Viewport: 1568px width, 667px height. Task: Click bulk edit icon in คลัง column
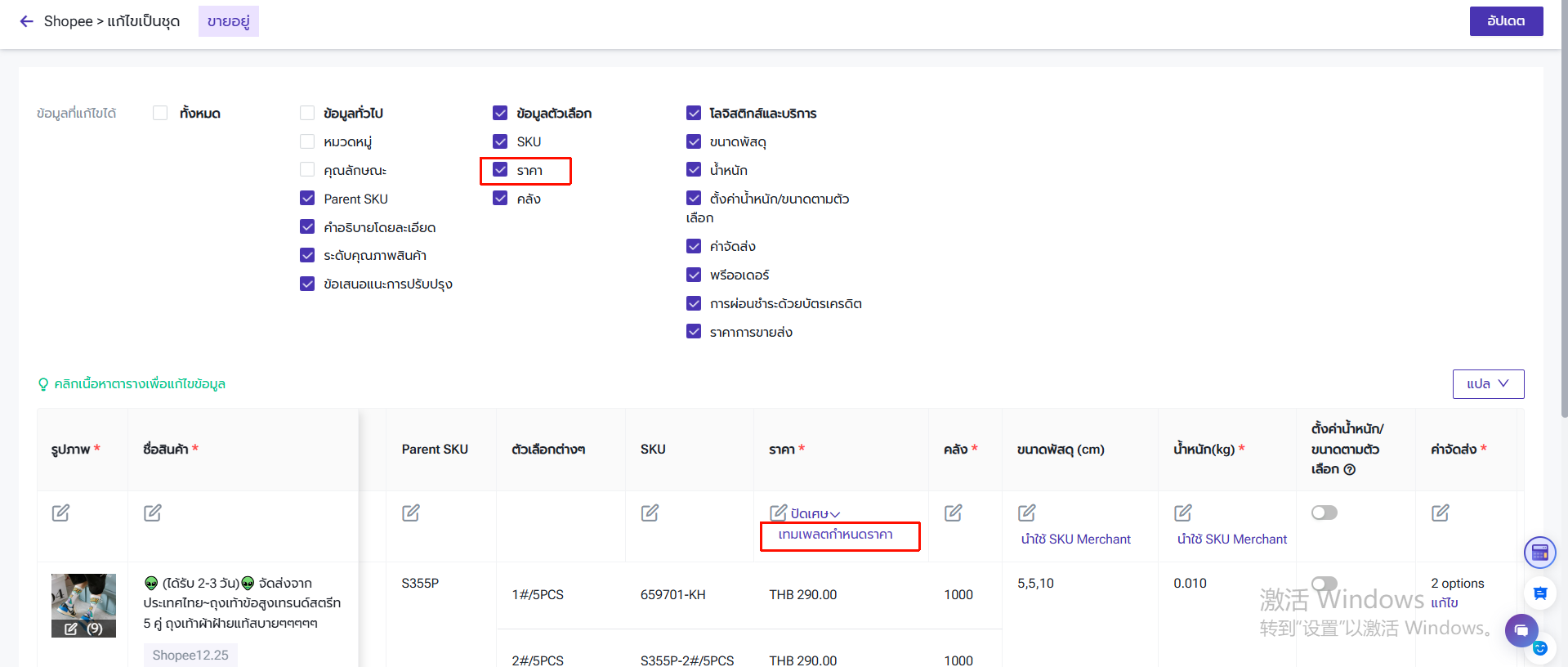click(953, 513)
